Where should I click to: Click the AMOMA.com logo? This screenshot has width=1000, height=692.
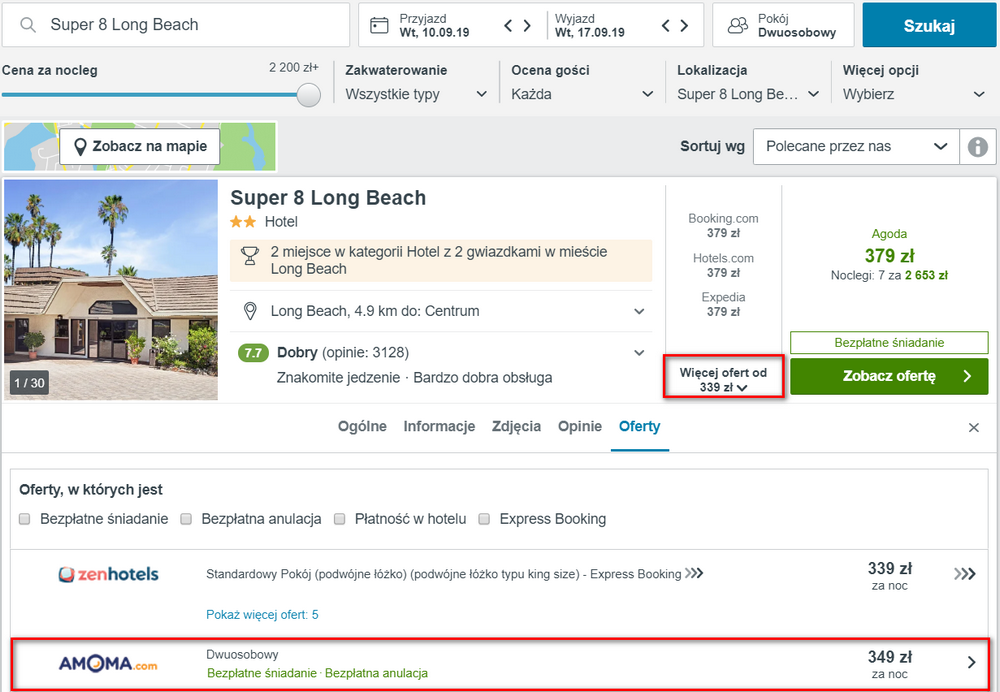point(108,664)
